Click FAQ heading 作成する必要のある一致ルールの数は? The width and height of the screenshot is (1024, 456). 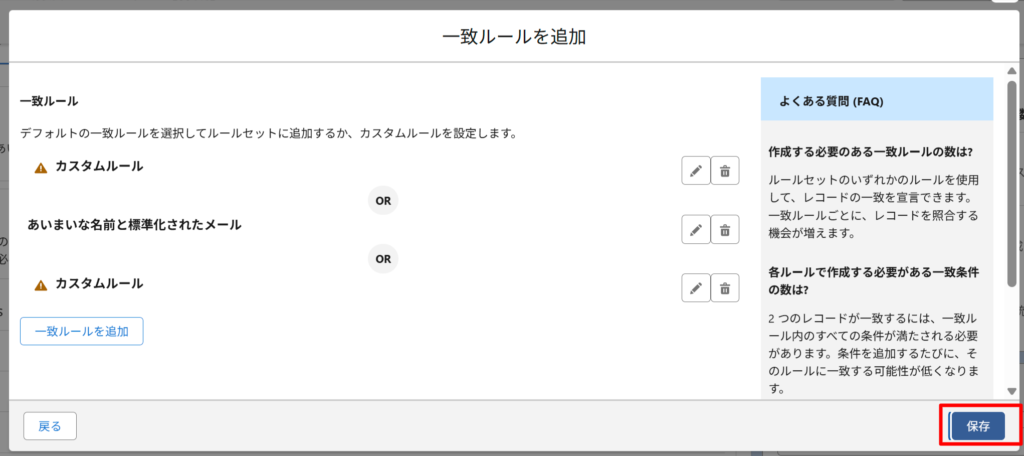point(871,152)
